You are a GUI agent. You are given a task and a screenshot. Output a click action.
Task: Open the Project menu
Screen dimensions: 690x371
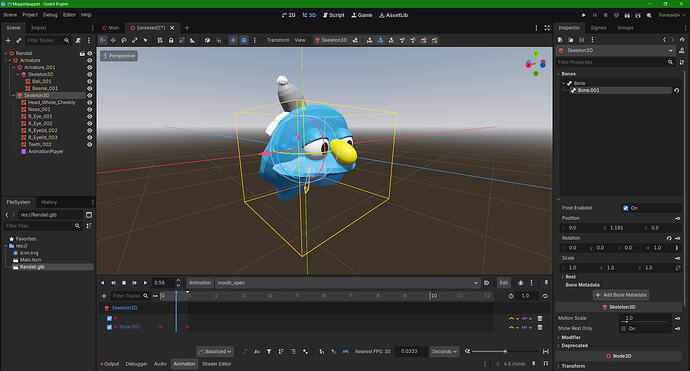click(x=30, y=15)
